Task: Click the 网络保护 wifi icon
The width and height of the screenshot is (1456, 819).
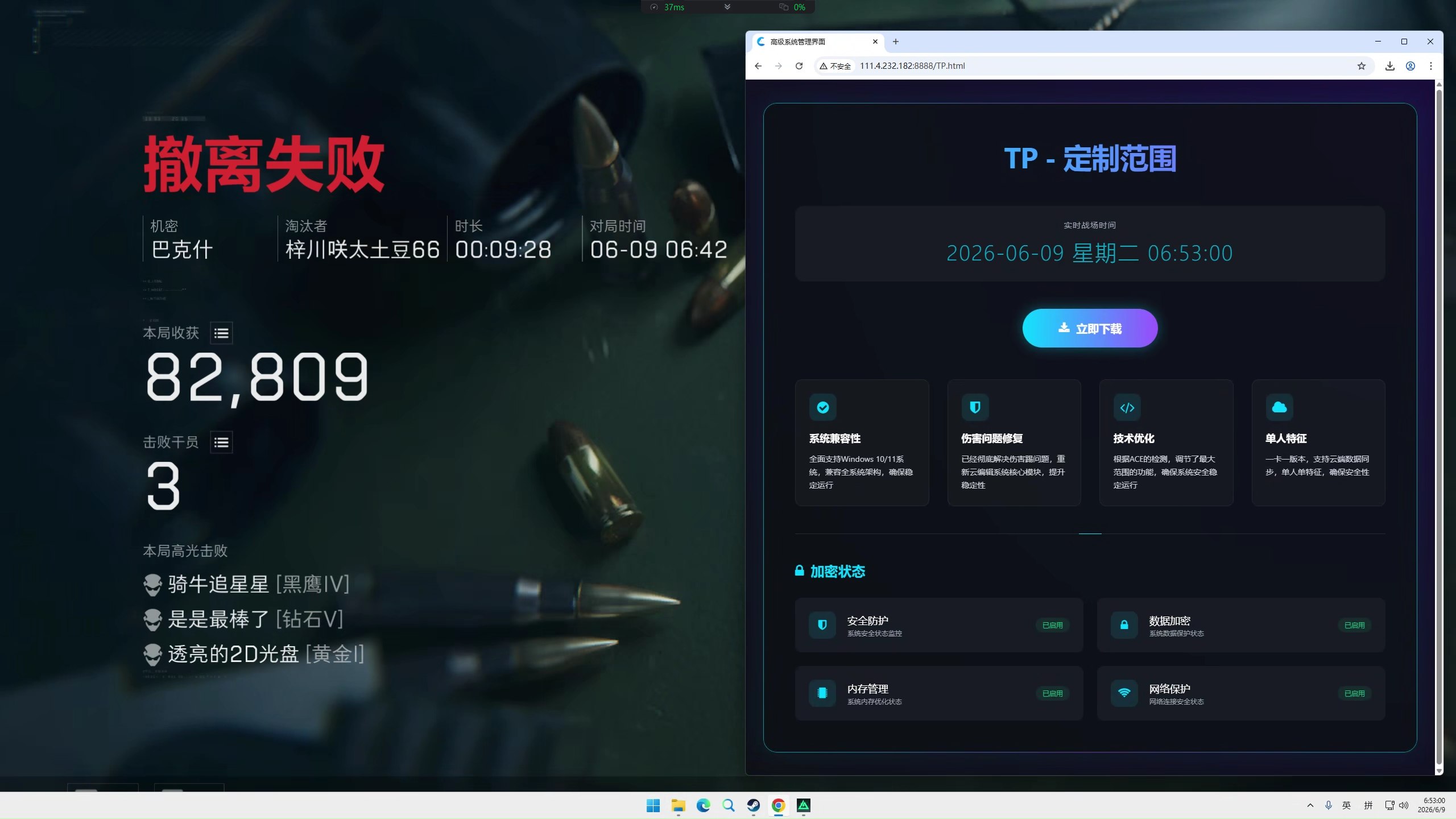Action: (x=1124, y=693)
